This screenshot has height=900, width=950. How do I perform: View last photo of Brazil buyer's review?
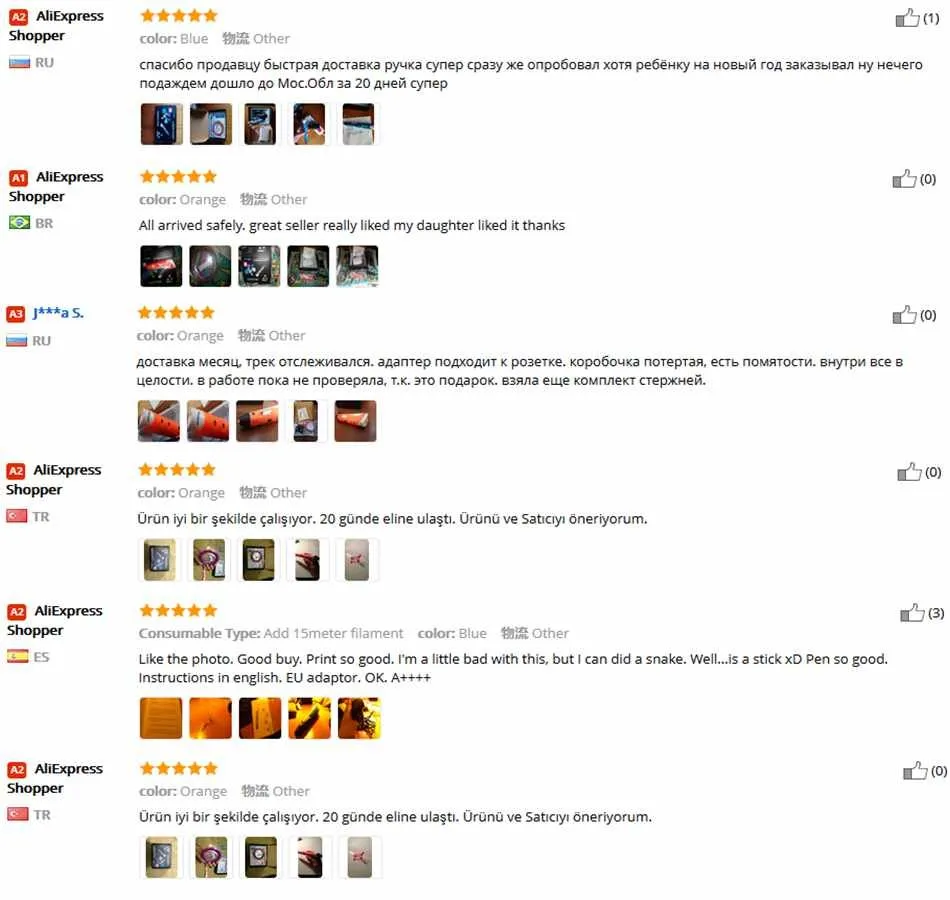(357, 265)
